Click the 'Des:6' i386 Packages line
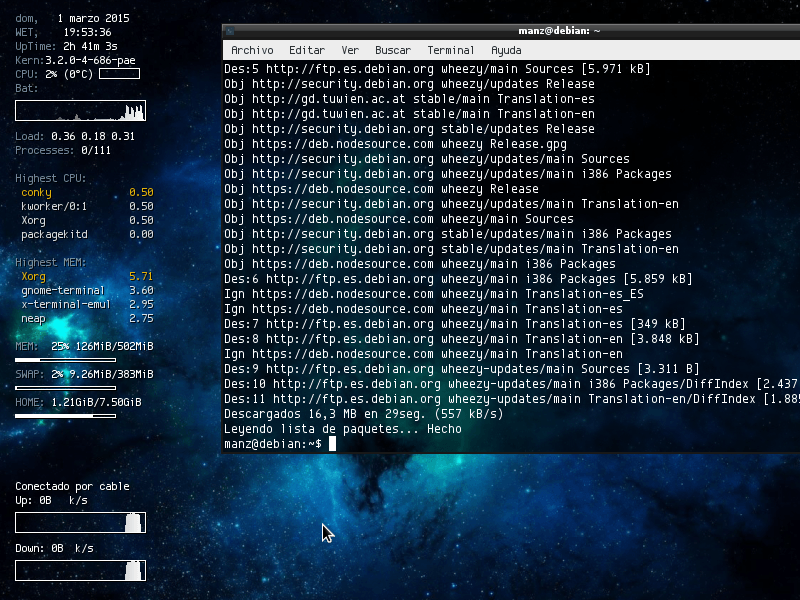This screenshot has height=600, width=800. tap(458, 279)
